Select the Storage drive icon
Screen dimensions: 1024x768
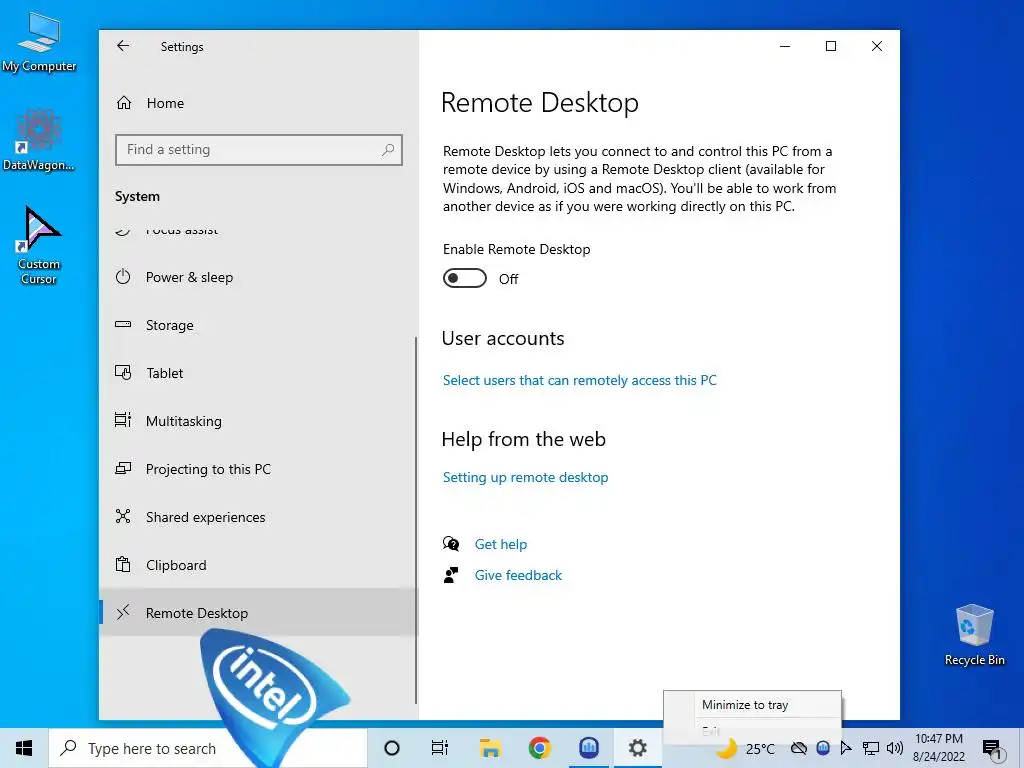coord(123,324)
